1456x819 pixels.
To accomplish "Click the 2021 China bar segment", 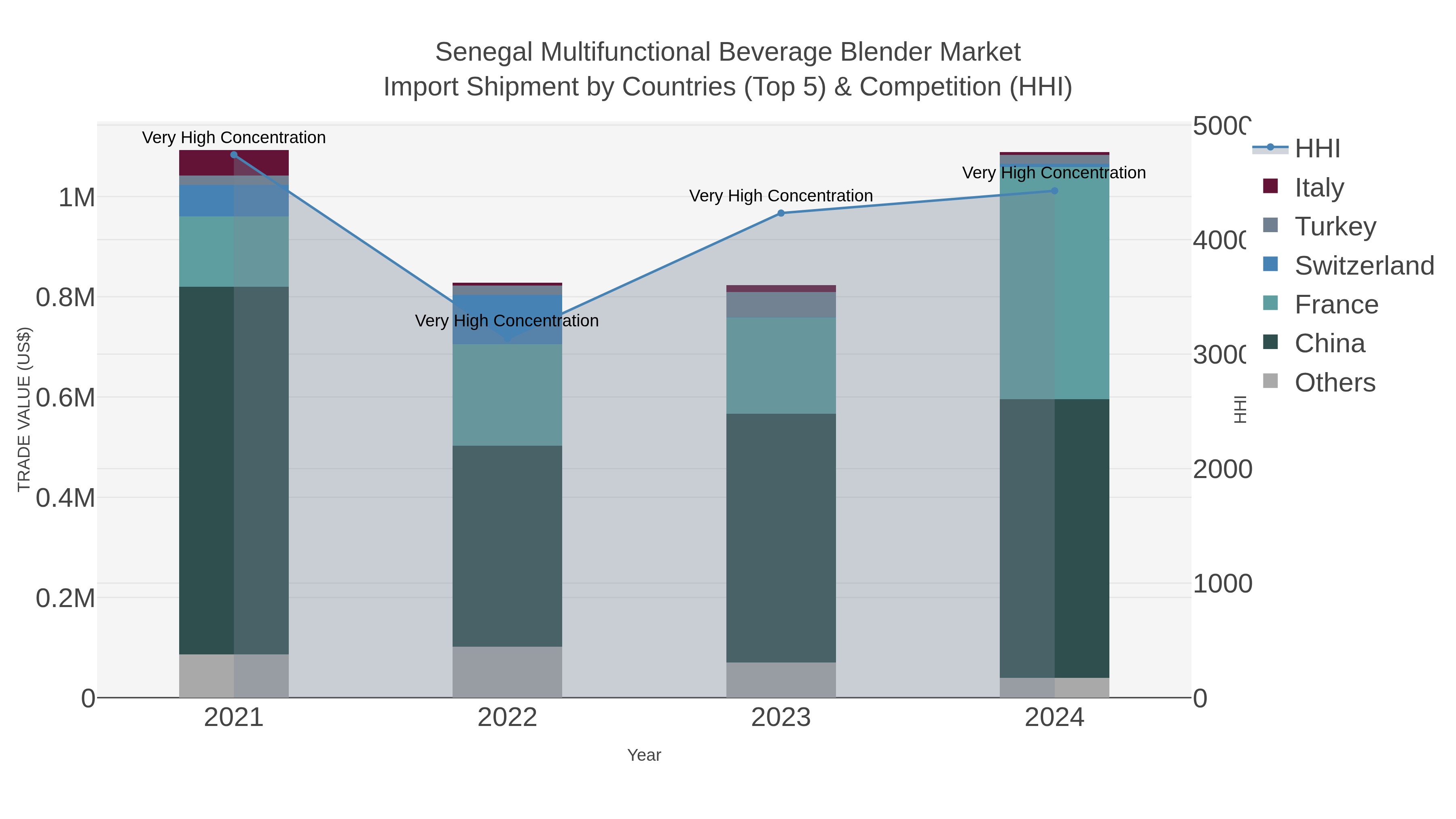I will pos(234,470).
